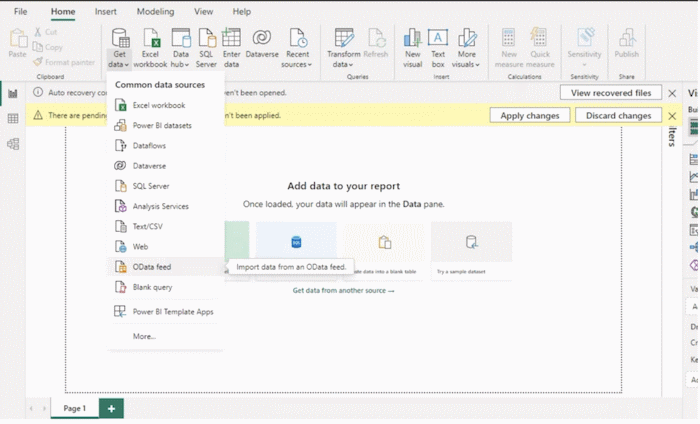Click the Refresh ribbon icon

(x=376, y=43)
